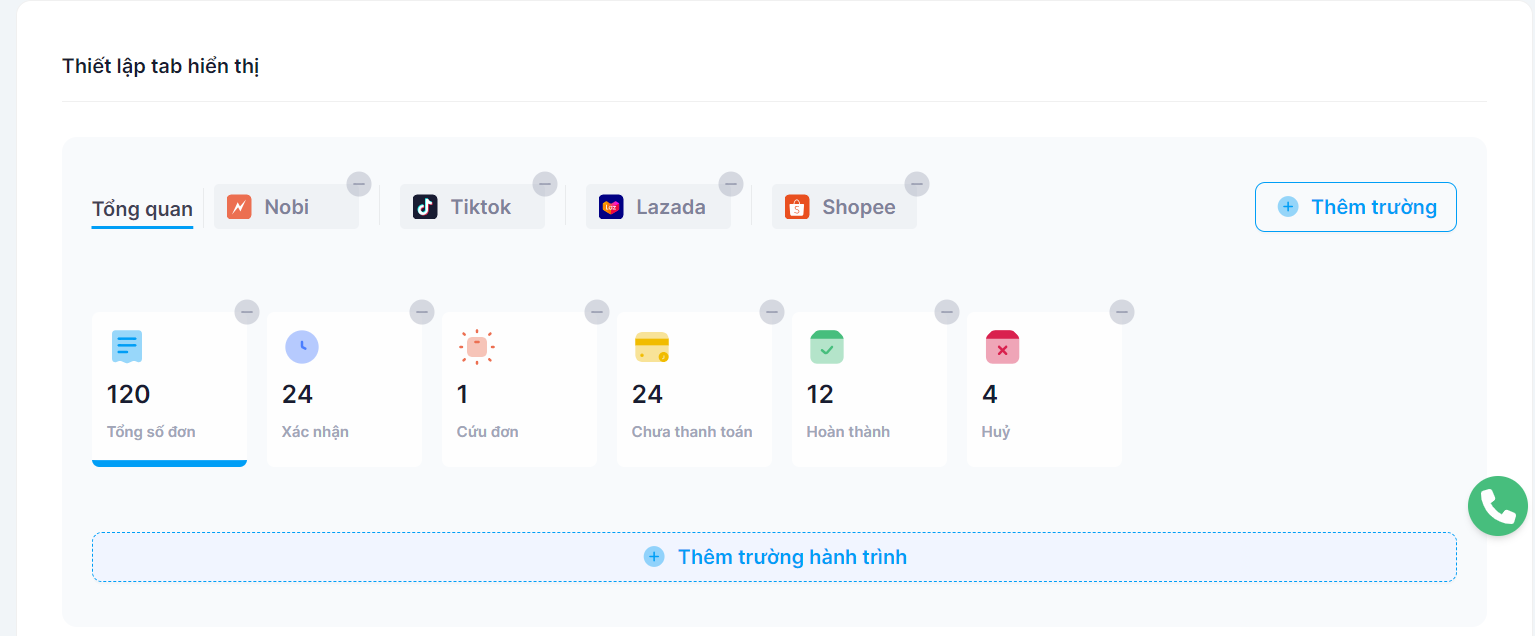Remove the Xác nhận card

click(x=422, y=312)
